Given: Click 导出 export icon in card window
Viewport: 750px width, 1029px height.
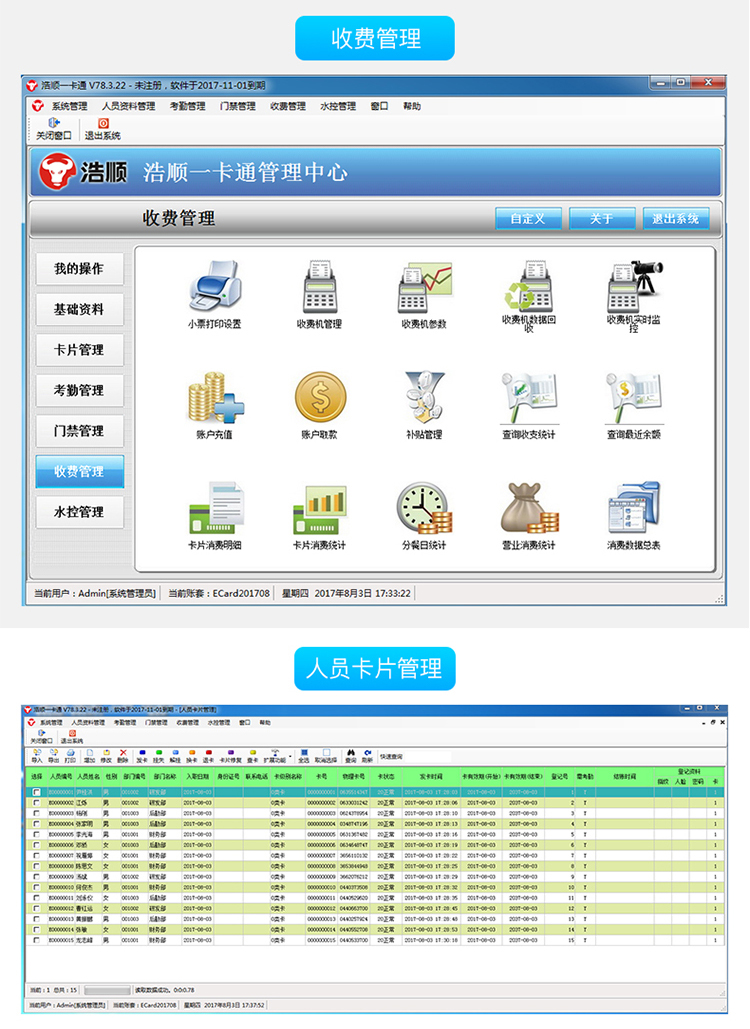Looking at the screenshot, I should coord(54,756).
